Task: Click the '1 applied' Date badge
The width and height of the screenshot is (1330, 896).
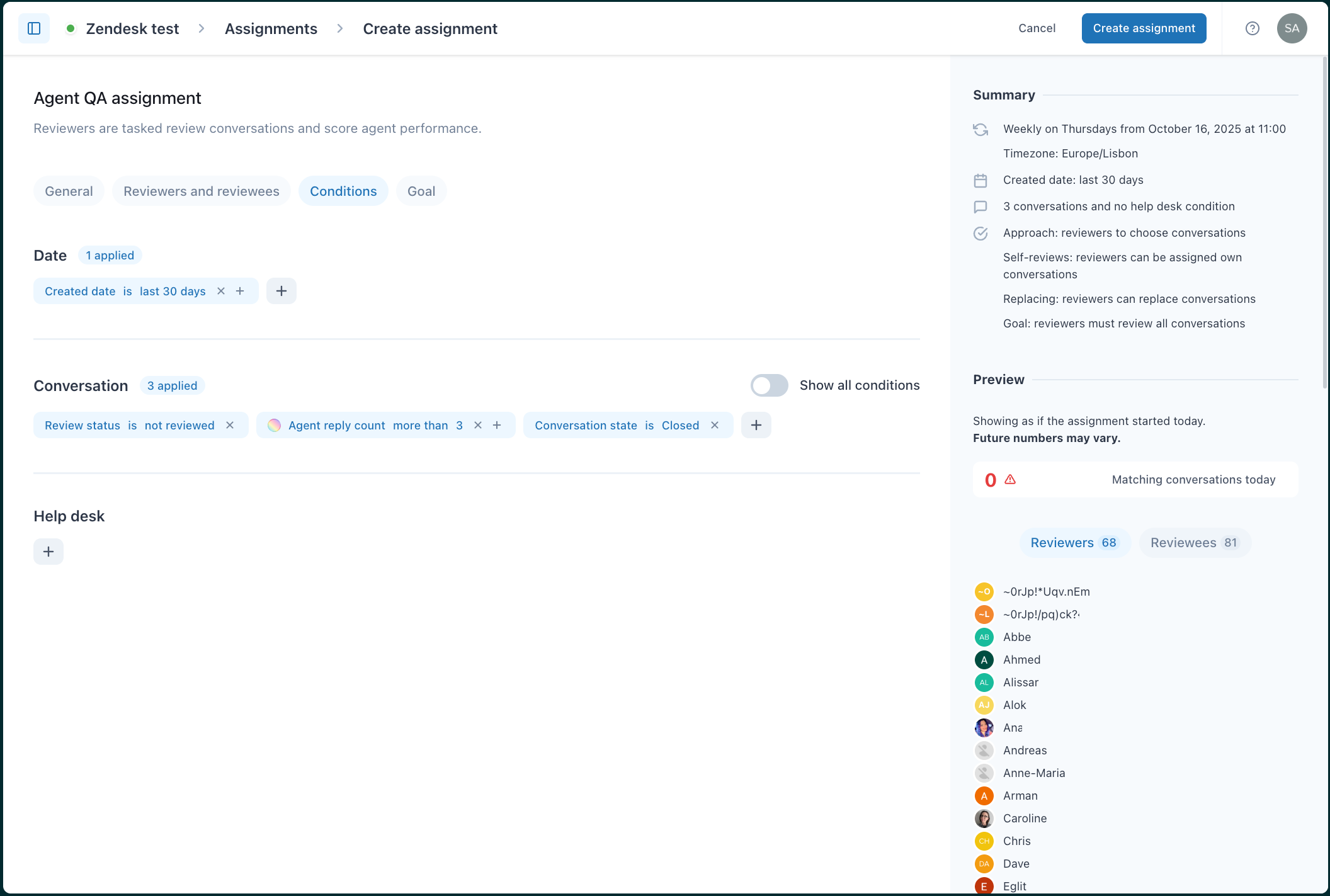Action: [x=110, y=255]
